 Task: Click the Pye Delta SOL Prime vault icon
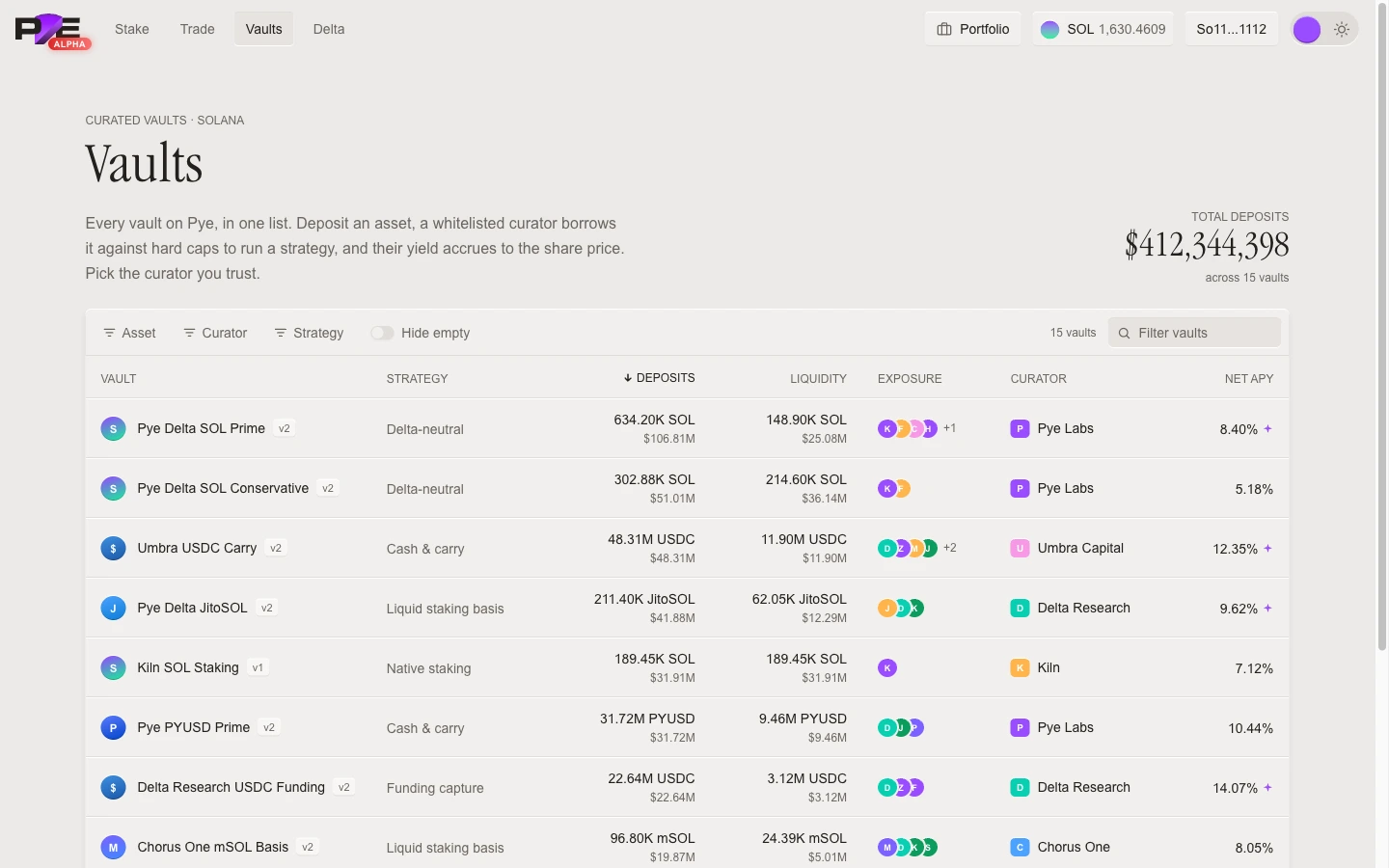tap(113, 429)
